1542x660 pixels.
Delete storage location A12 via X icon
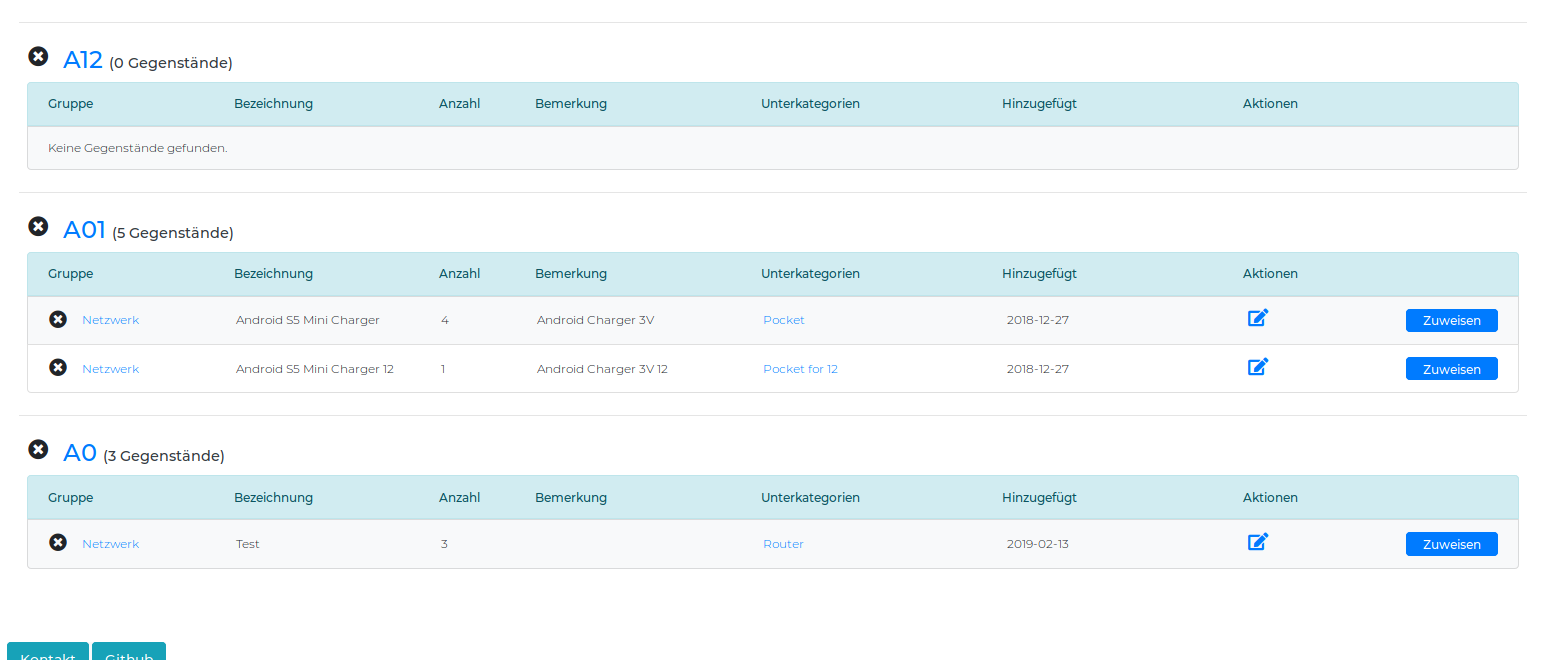[38, 57]
